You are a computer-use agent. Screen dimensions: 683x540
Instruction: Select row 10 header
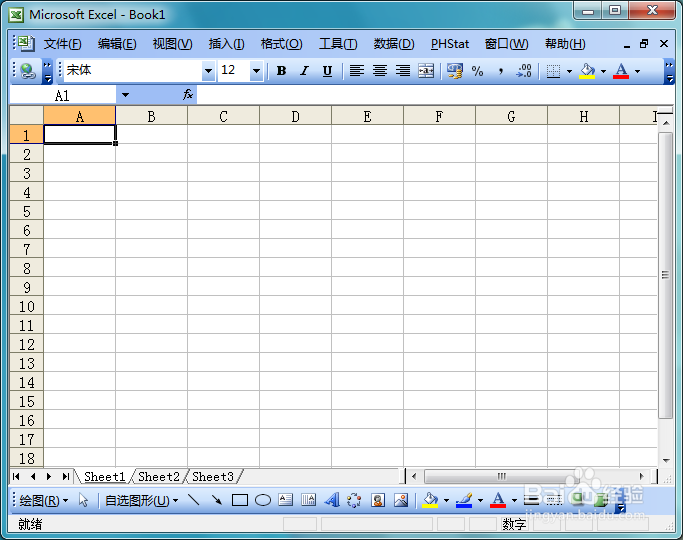[x=27, y=307]
